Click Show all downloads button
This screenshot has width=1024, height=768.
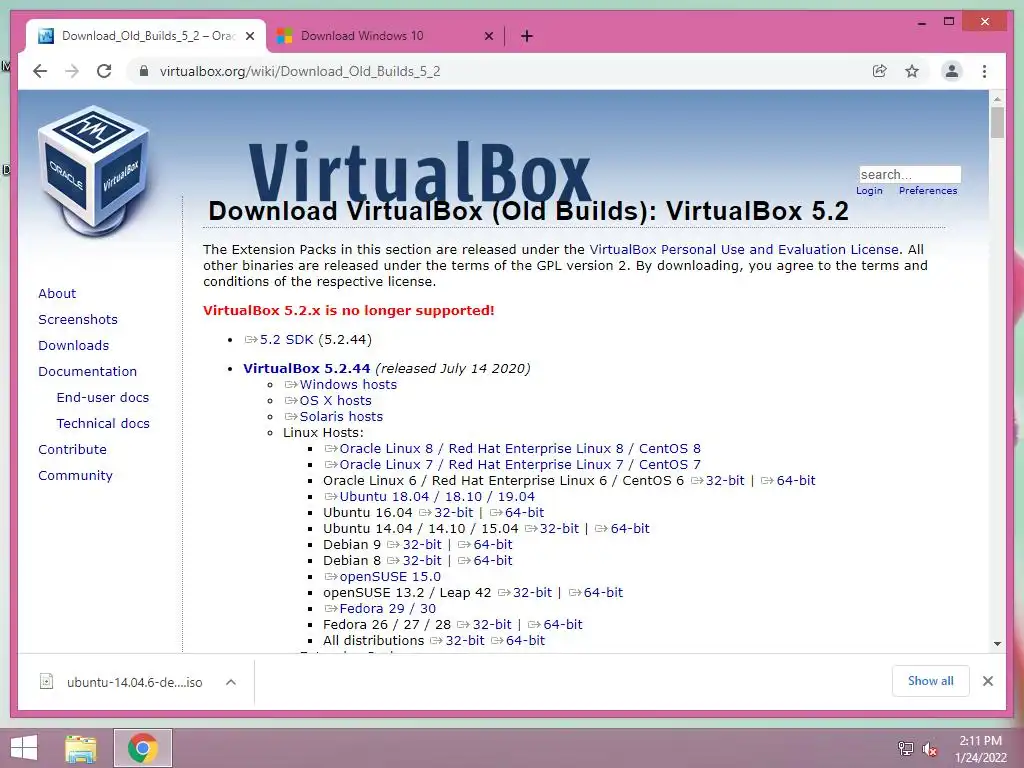point(931,681)
